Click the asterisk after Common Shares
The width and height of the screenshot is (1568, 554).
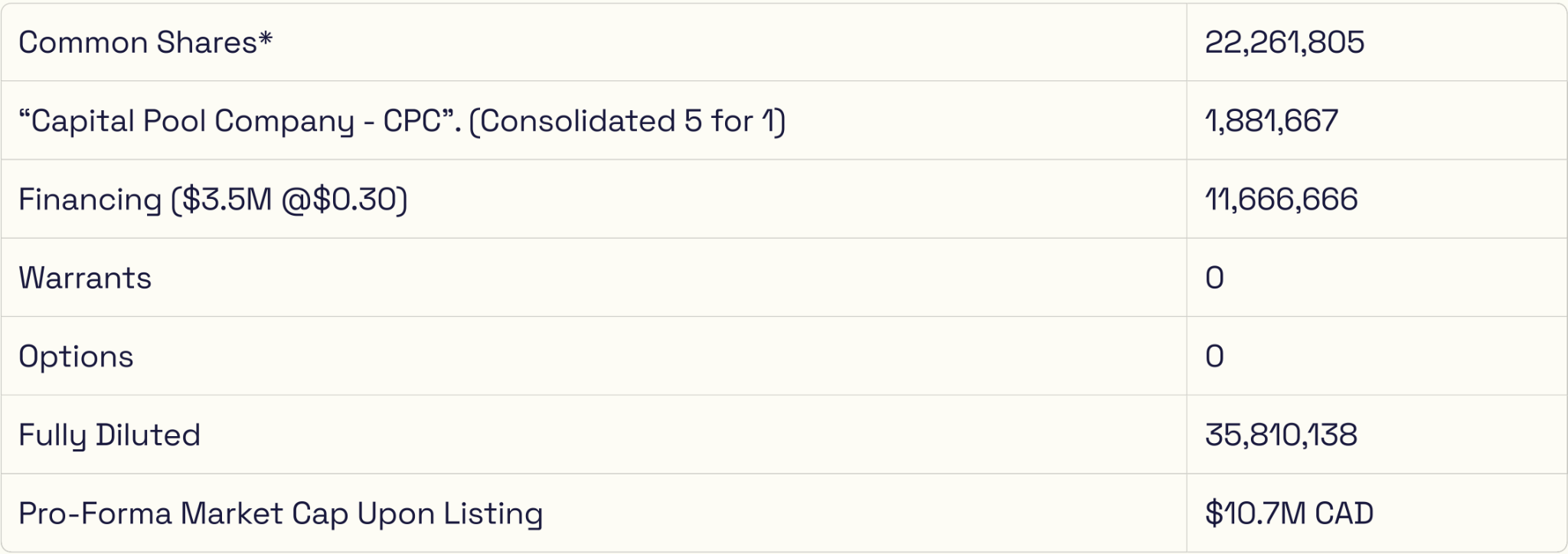(x=266, y=38)
